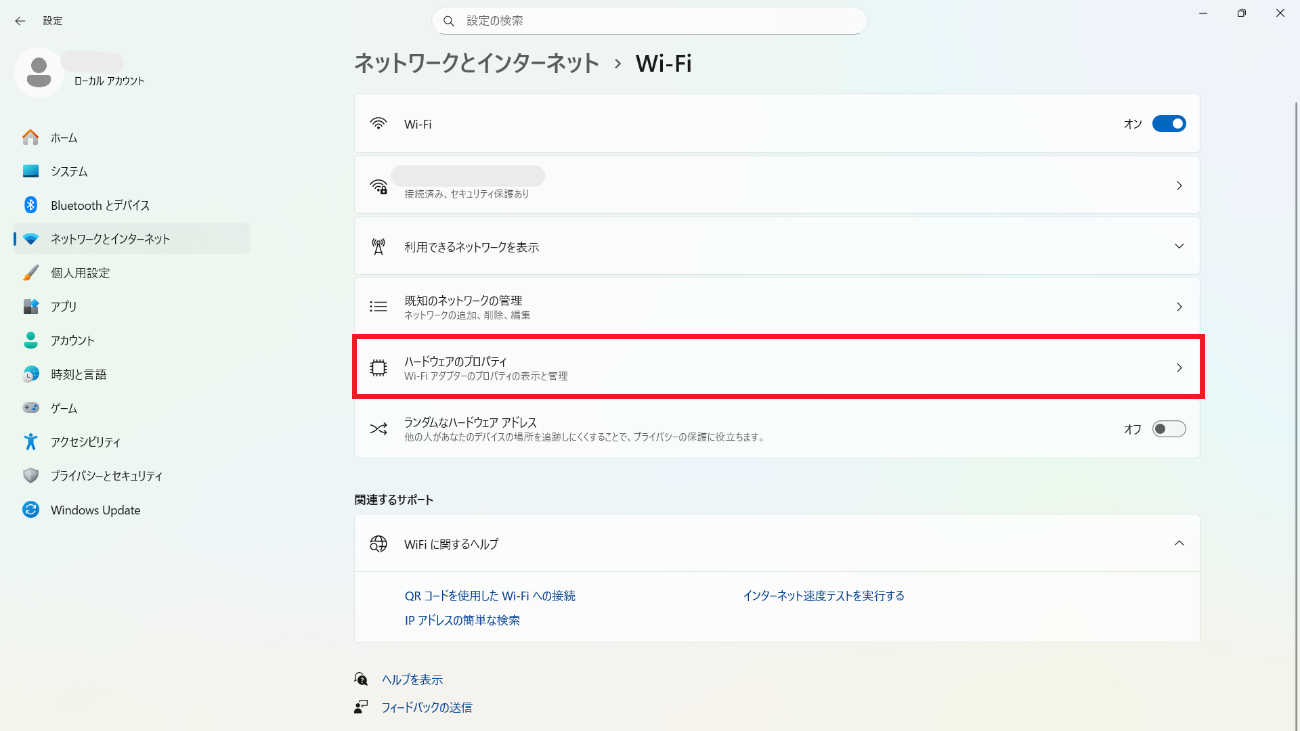Click ネットワークとインターネット breadcrumb link
1300x731 pixels.
[x=476, y=63]
